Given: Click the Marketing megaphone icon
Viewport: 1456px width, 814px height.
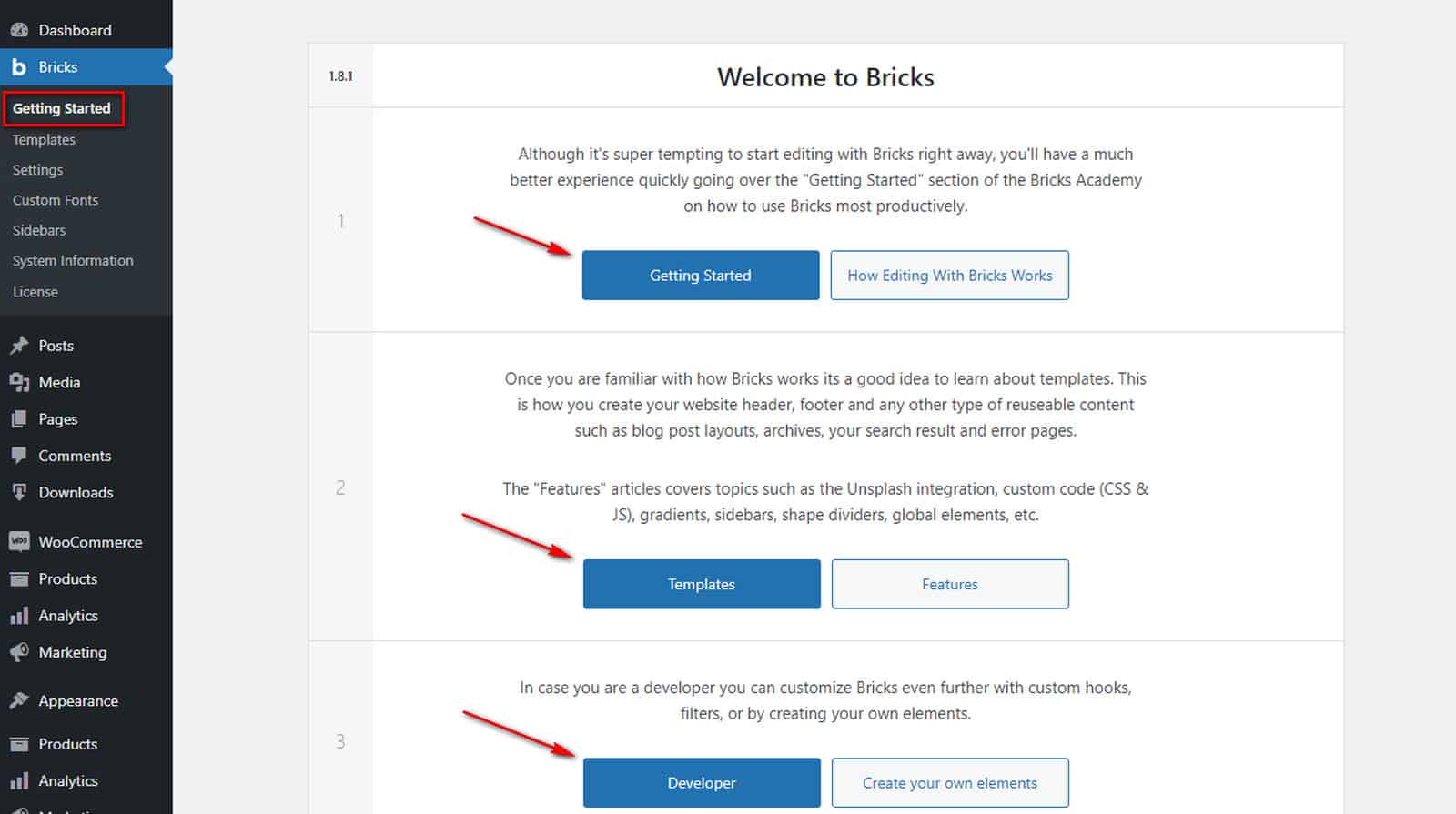Looking at the screenshot, I should tap(19, 652).
